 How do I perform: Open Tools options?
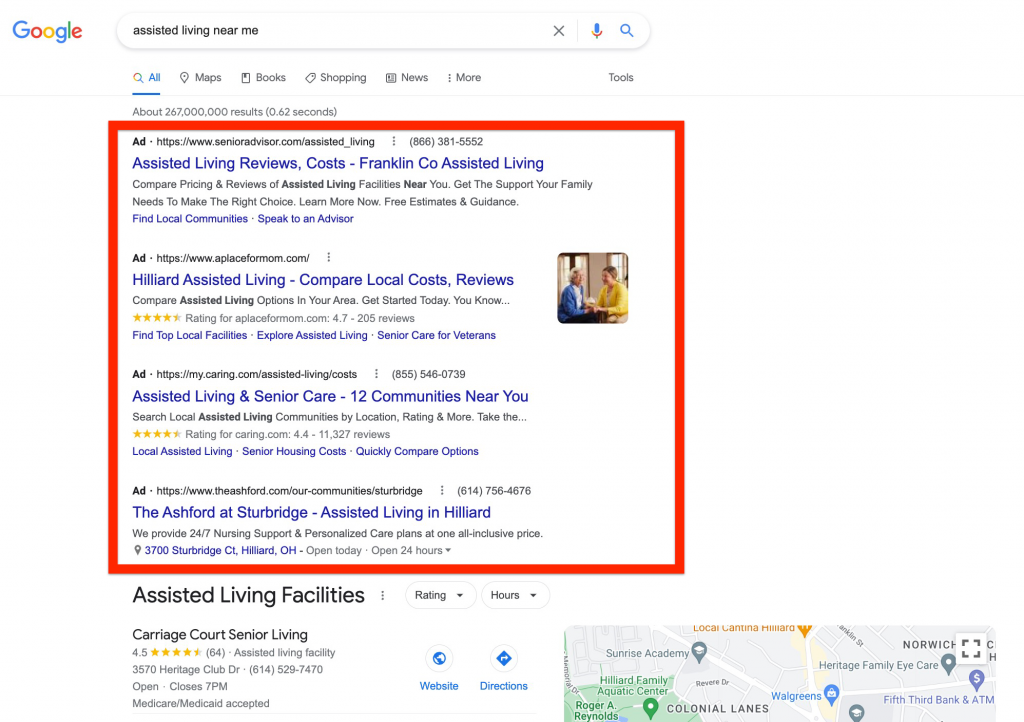[621, 78]
